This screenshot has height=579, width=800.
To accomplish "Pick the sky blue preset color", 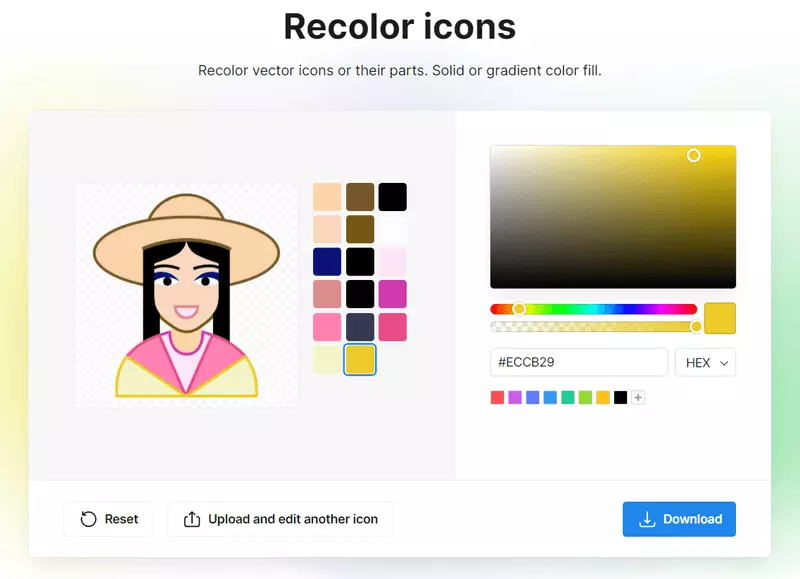I will click(550, 397).
